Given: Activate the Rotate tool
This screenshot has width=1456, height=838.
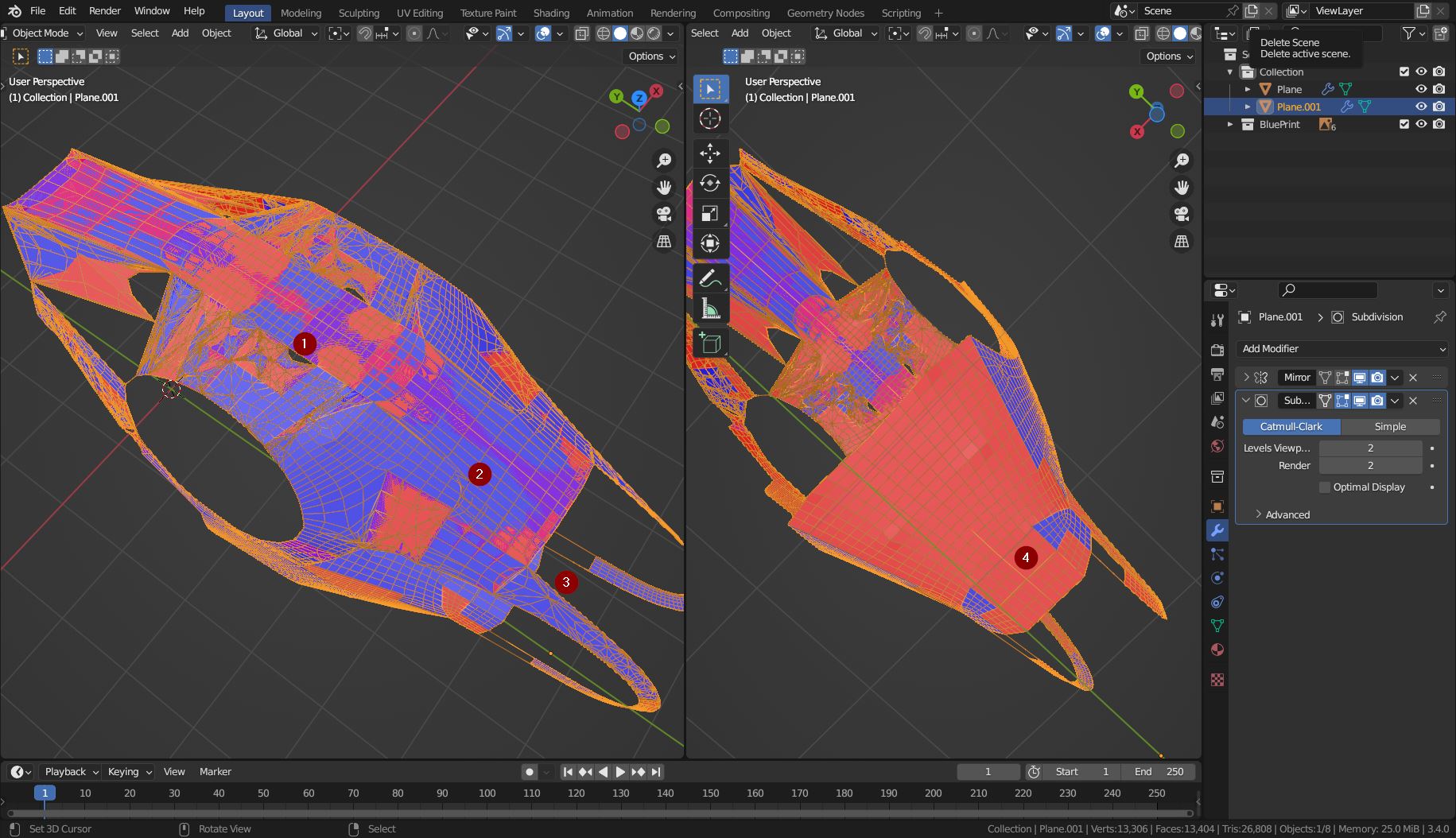Looking at the screenshot, I should tap(710, 184).
